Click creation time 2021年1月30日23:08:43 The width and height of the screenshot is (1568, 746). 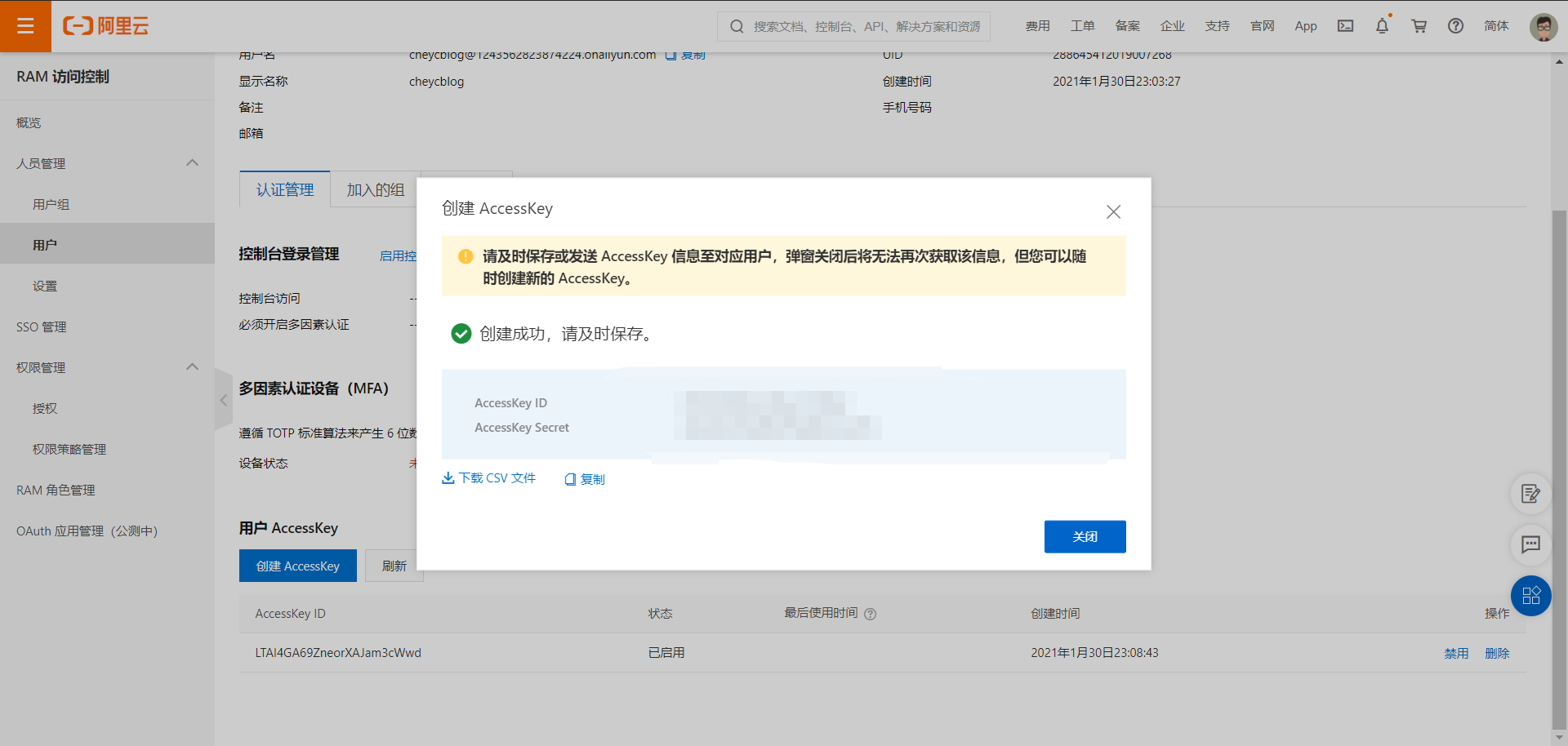coord(1094,653)
